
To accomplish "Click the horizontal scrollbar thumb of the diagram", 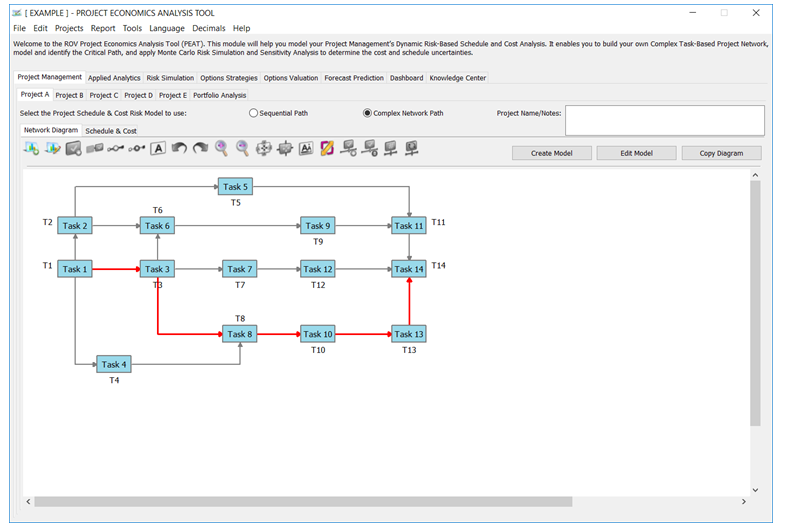I will 303,501.
